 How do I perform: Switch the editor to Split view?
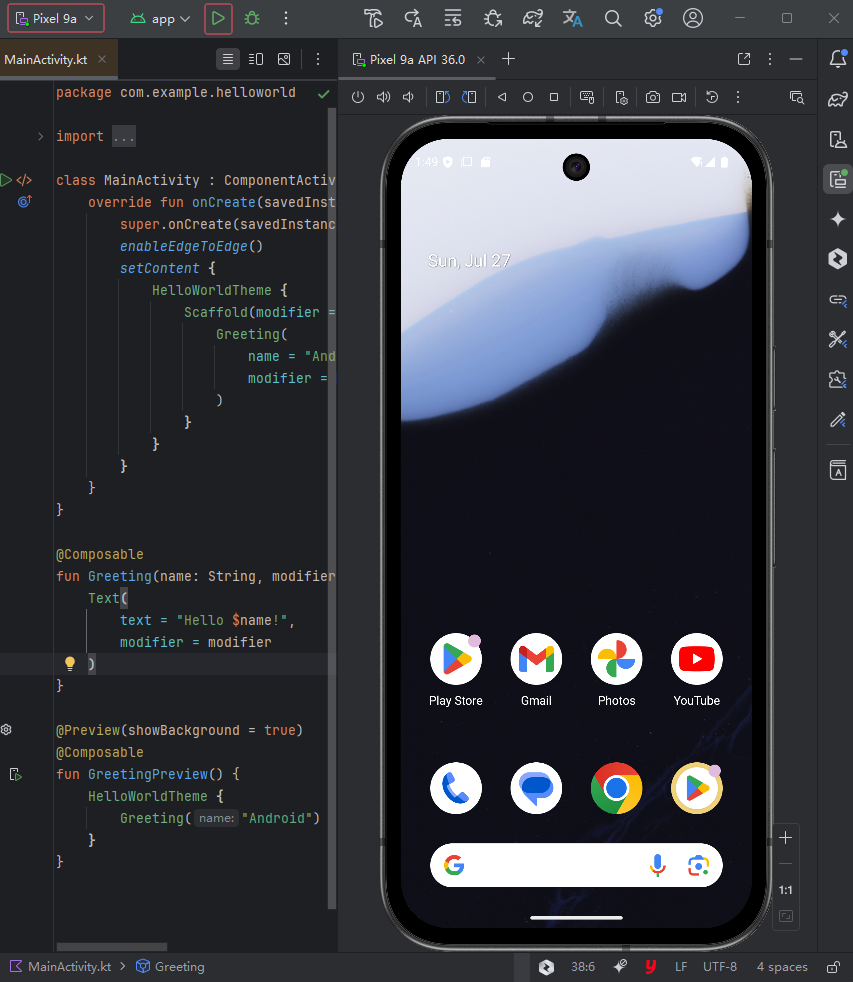256,59
